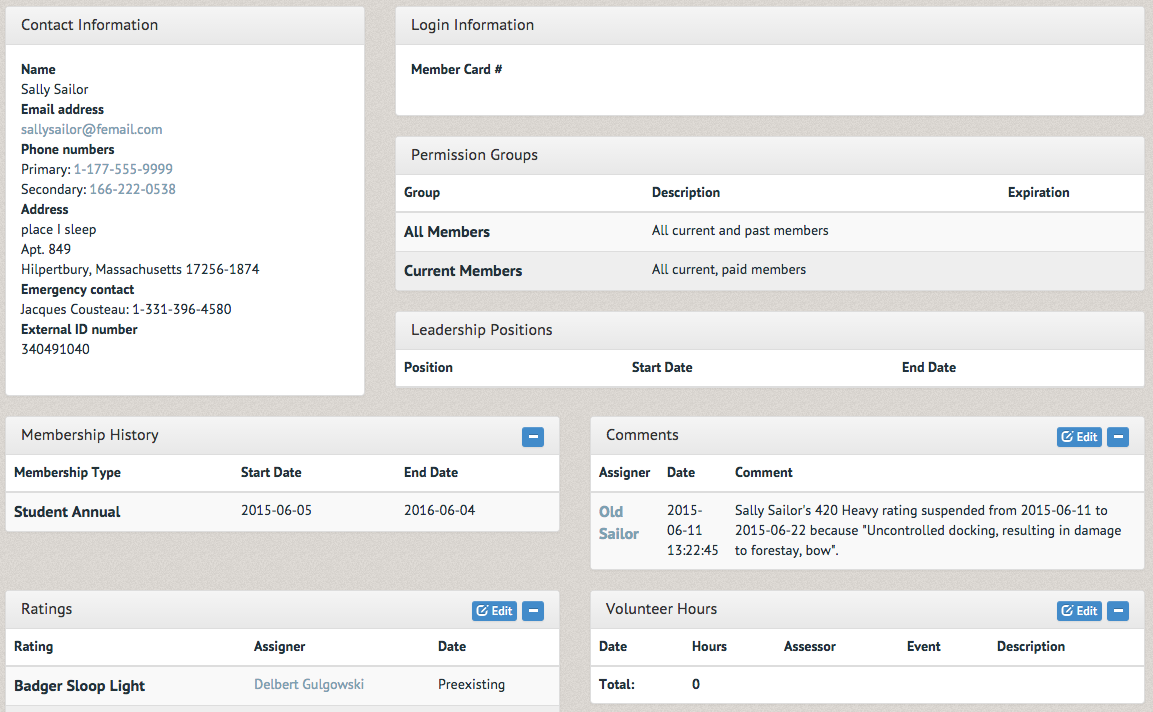This screenshot has height=712, width=1153.
Task: Click Edit button in Ratings panel
Action: coord(494,610)
